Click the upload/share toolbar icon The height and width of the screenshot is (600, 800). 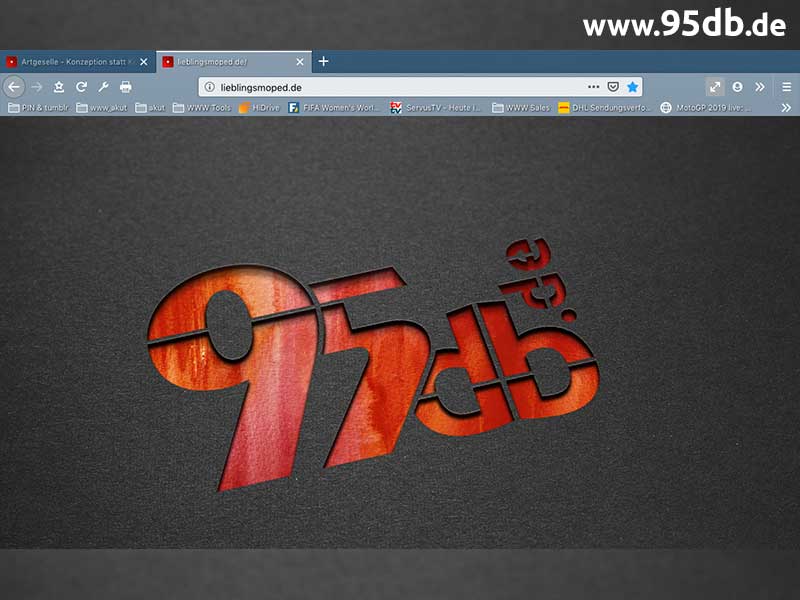59,87
